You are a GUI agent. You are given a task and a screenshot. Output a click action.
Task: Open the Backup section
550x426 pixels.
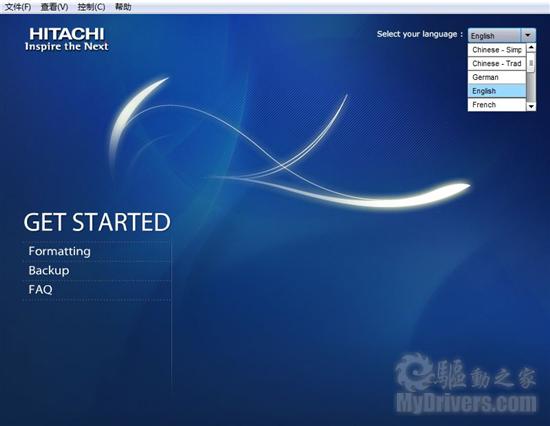[49, 270]
